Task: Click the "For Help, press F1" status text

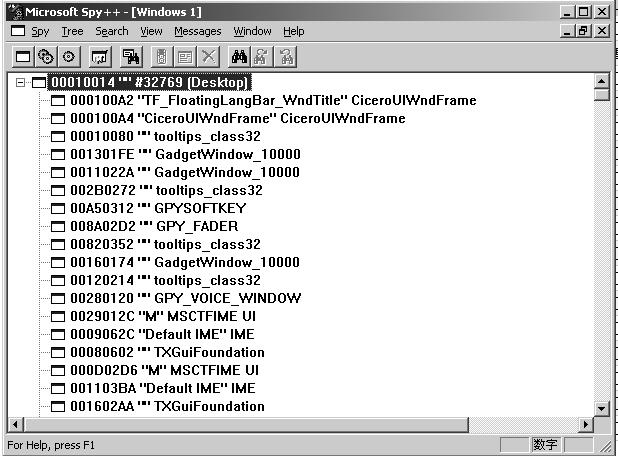Action: tap(51, 445)
